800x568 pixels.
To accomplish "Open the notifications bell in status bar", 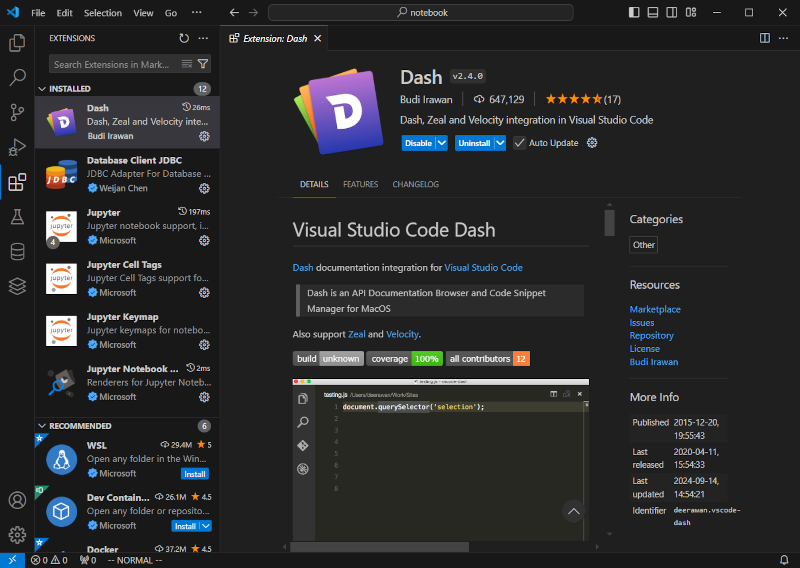I will pyautogui.click(x=784, y=560).
